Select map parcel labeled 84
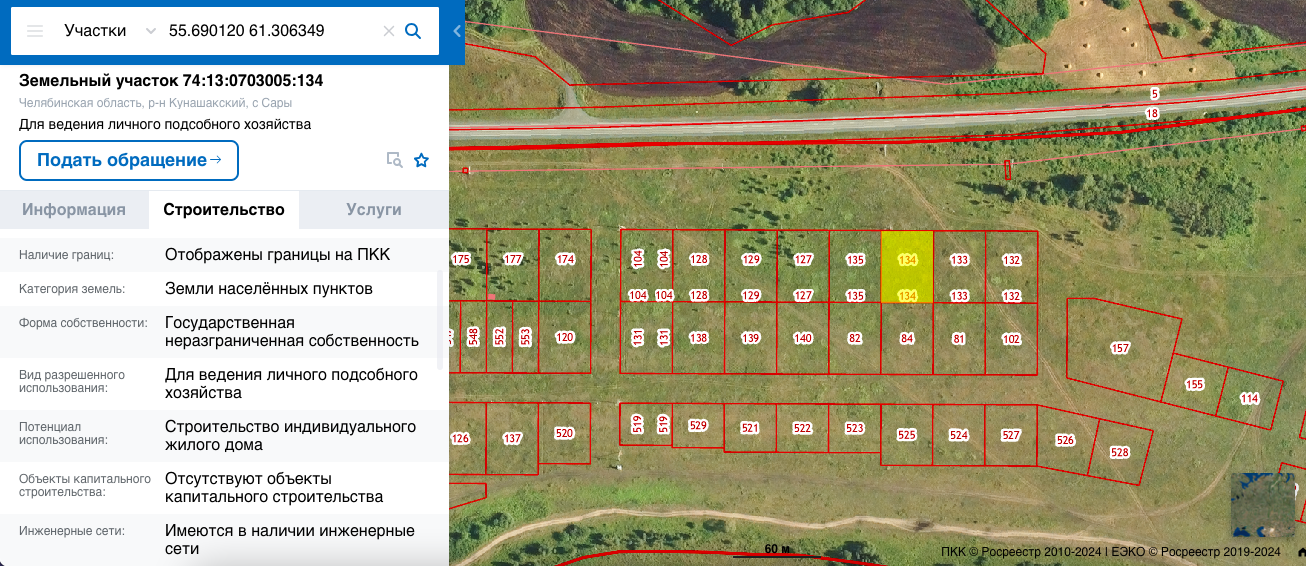The height and width of the screenshot is (566, 1306). [x=907, y=339]
